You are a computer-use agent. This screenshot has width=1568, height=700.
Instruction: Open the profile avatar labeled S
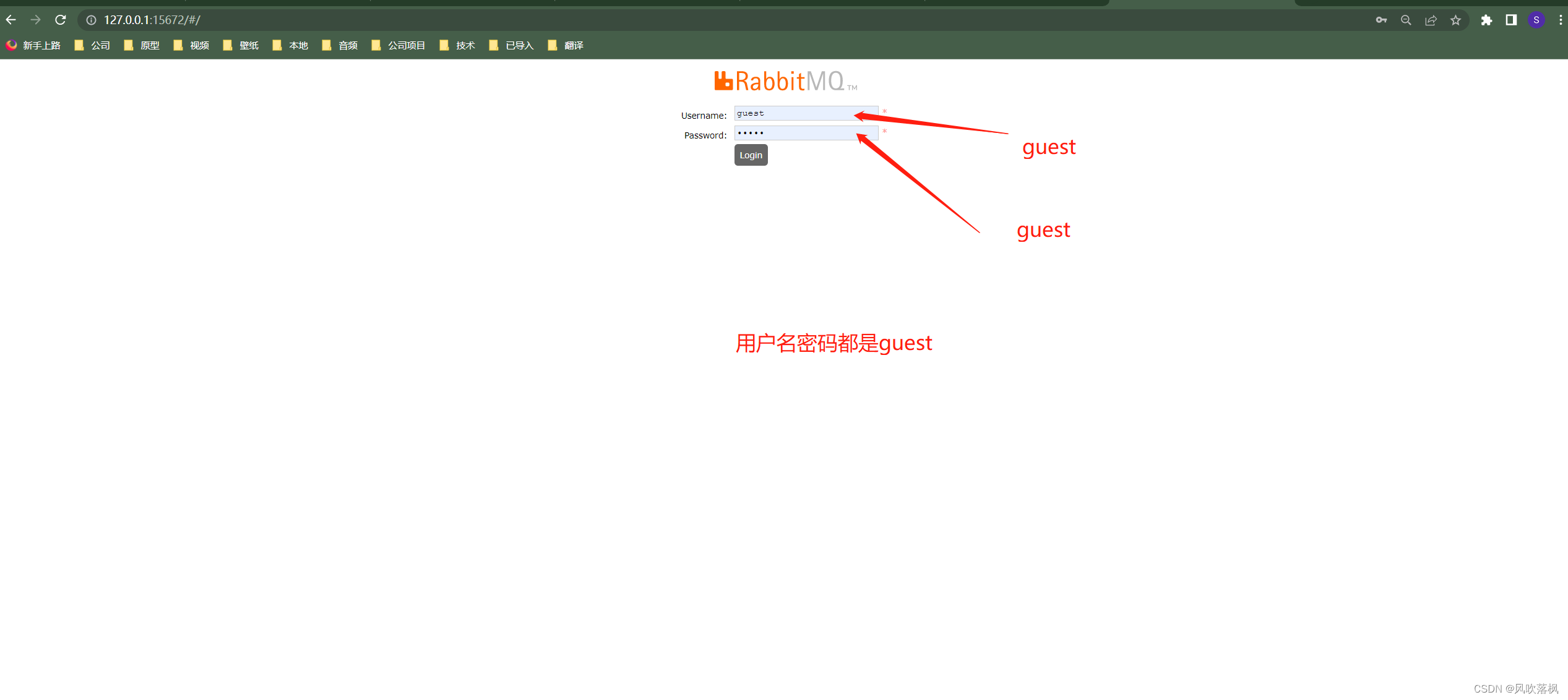tap(1536, 20)
